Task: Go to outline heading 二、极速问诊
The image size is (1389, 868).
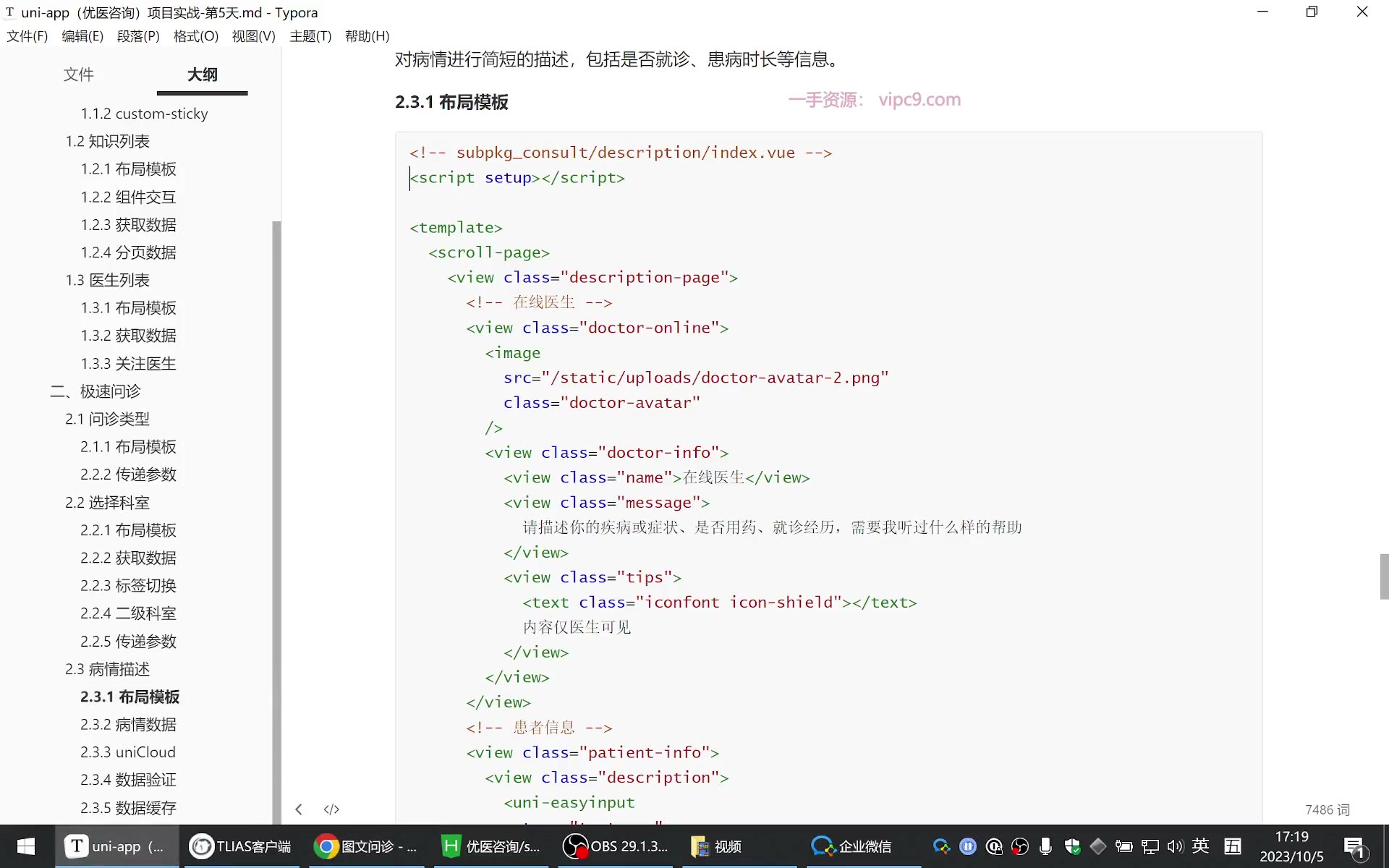Action: point(95,391)
